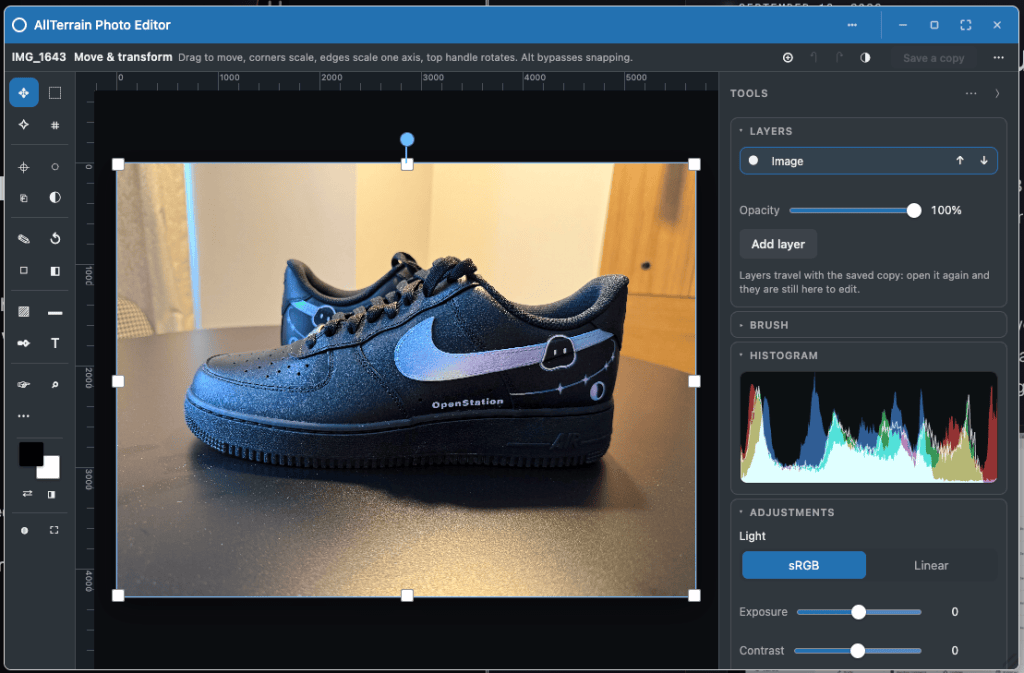Open more tools ellipsis in toolbox
Screen dimensions: 1024x673
24,416
